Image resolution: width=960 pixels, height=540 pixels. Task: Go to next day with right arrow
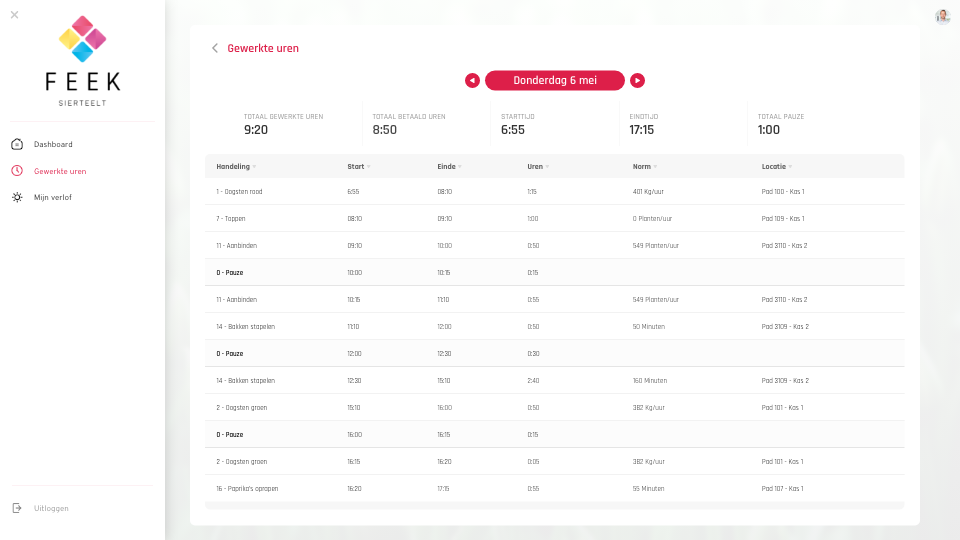(637, 81)
